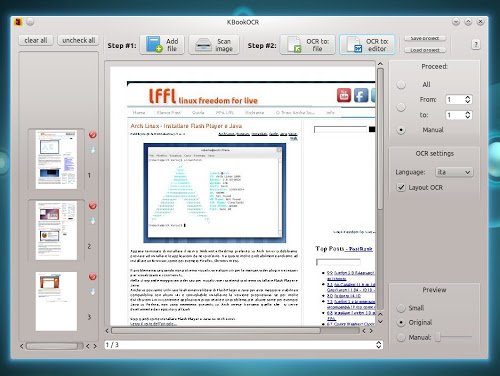This screenshot has width=500, height=376.
Task: Remove page 2 with red icon
Action: point(93,206)
